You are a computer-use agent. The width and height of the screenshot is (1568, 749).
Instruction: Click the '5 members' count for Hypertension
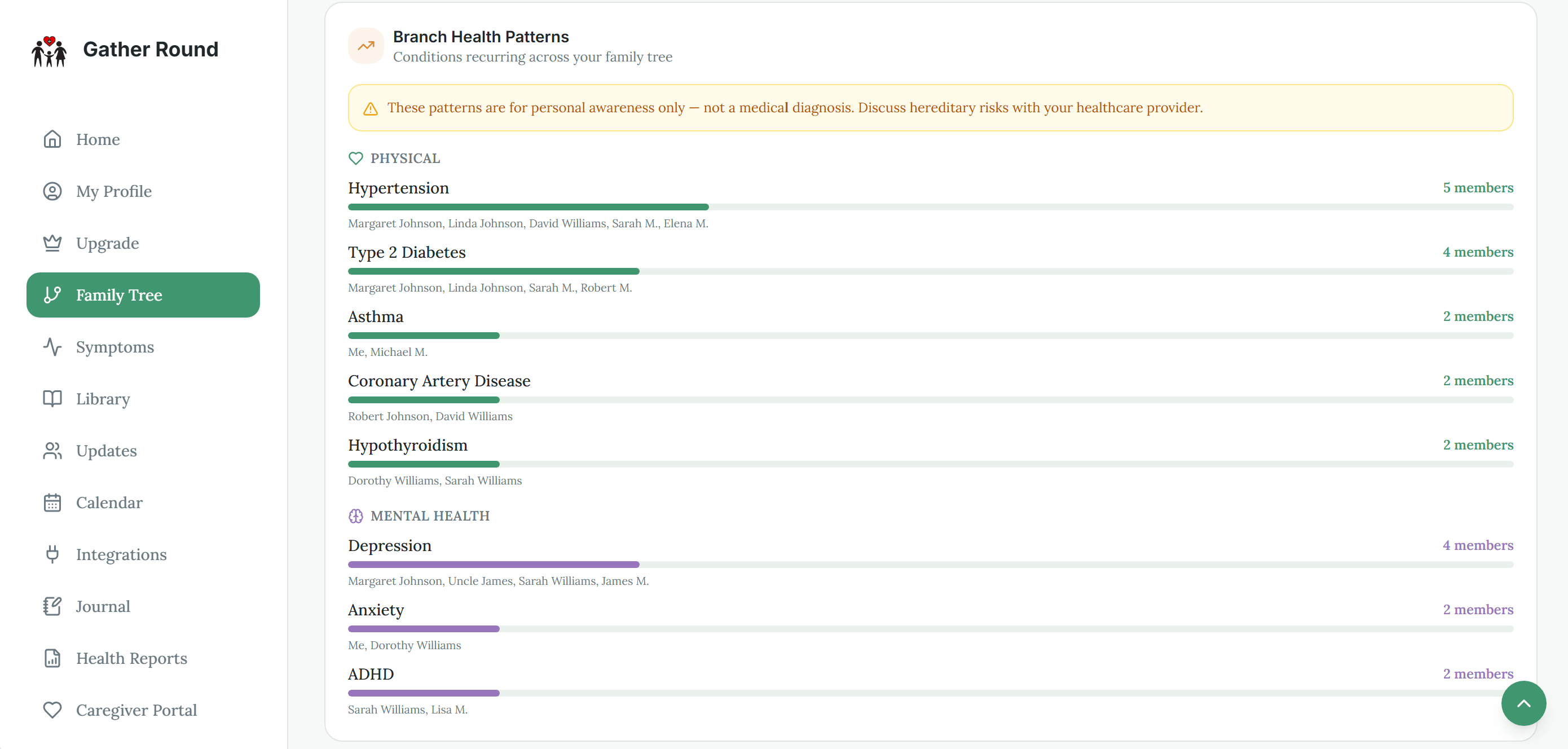pos(1477,187)
